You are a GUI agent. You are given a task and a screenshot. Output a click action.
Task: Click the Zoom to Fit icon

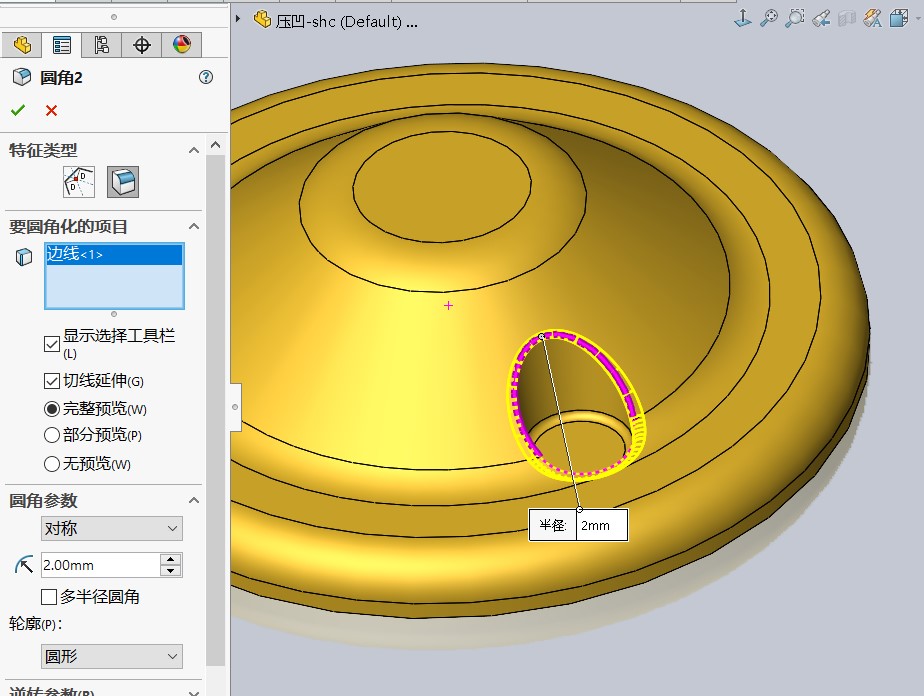coord(769,18)
